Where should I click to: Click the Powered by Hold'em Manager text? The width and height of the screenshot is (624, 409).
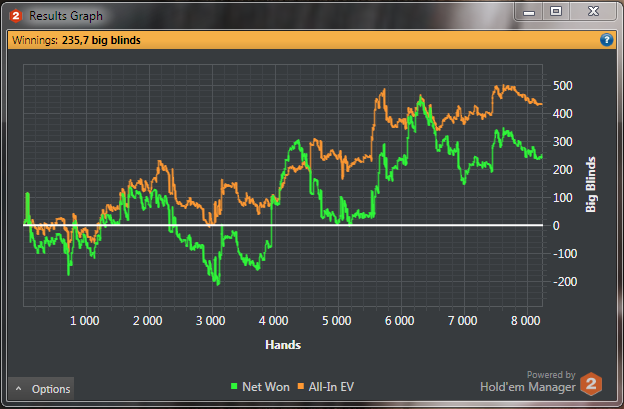pos(528,382)
